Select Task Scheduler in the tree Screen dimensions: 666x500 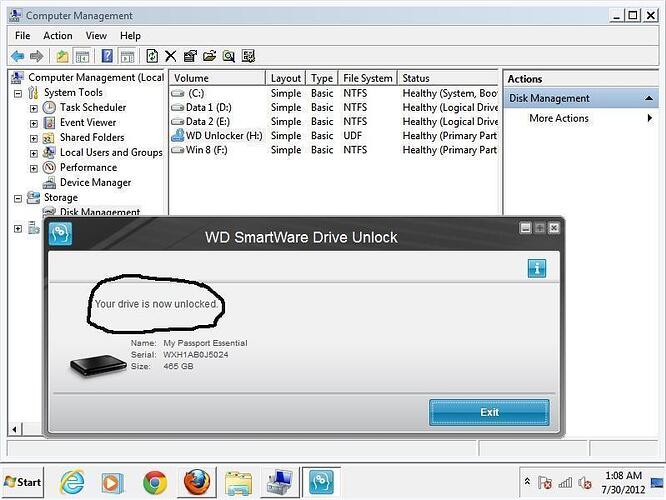(x=93, y=107)
